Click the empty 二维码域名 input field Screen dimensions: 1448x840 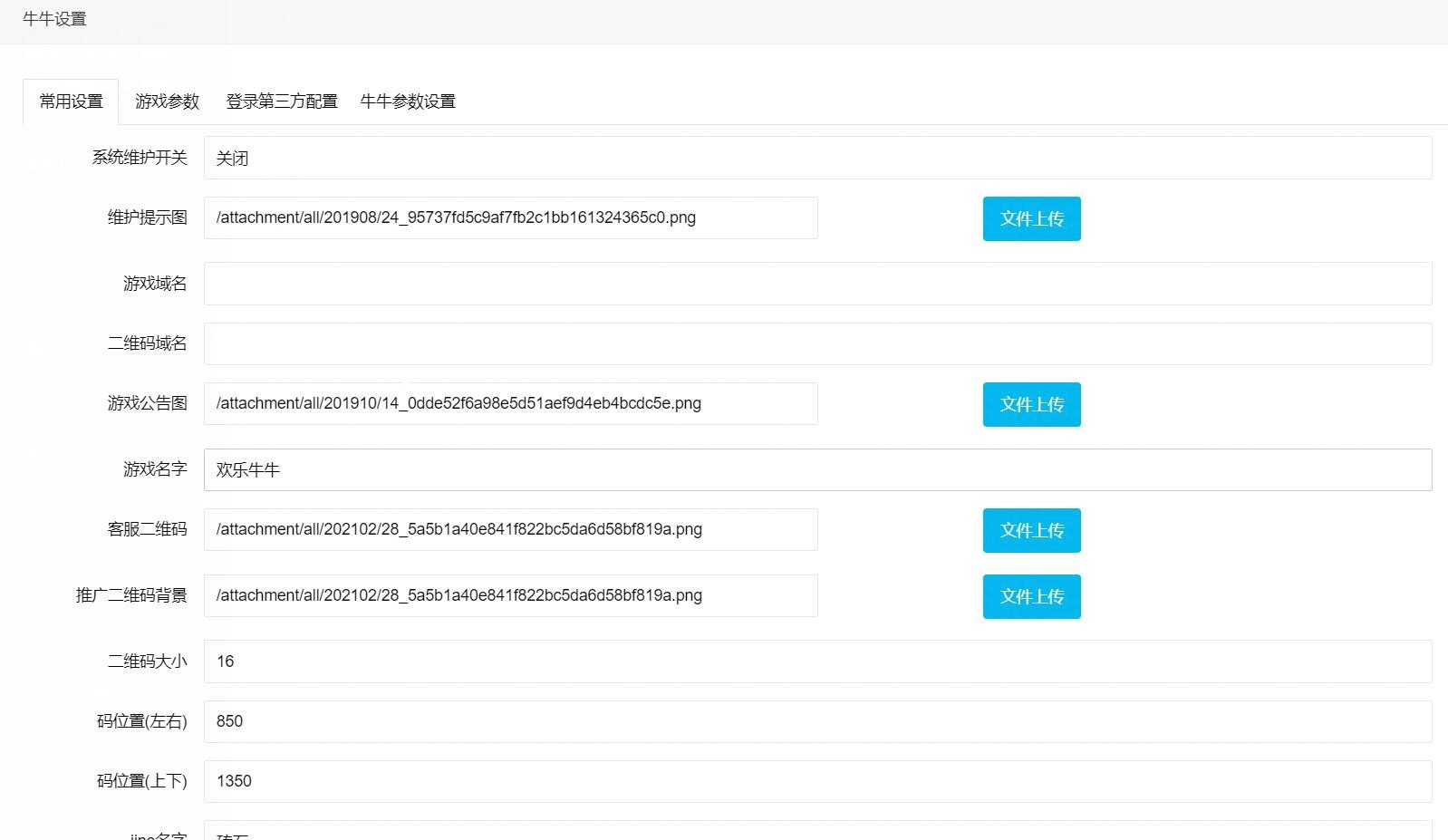click(817, 343)
